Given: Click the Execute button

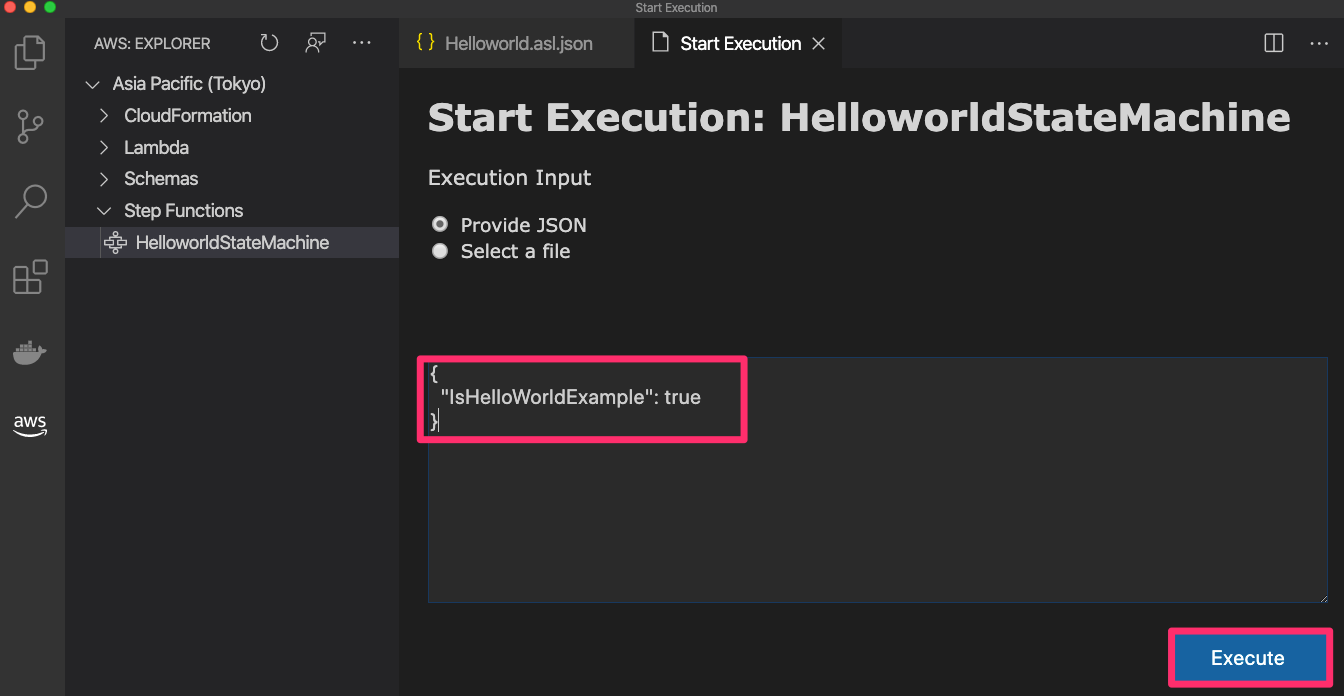Looking at the screenshot, I should click(1249, 657).
